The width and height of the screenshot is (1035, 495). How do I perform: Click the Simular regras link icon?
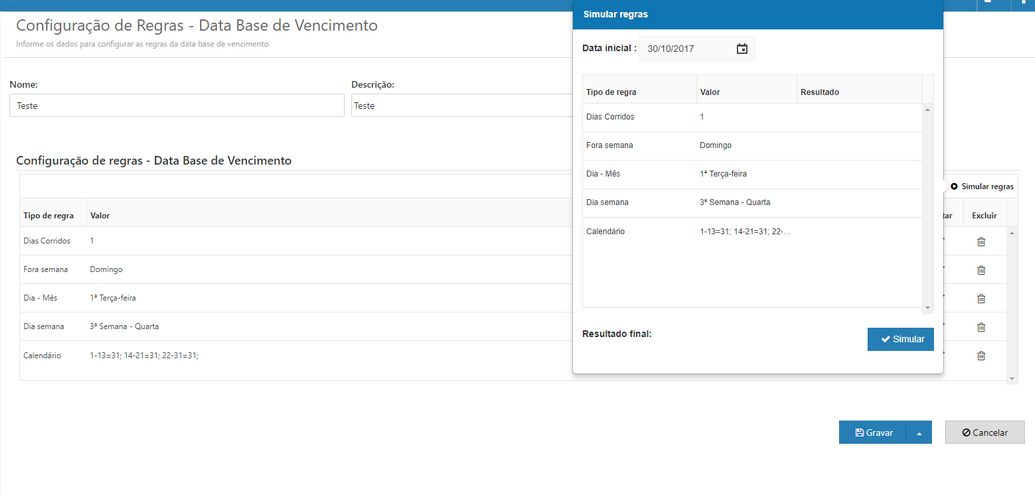(x=954, y=187)
